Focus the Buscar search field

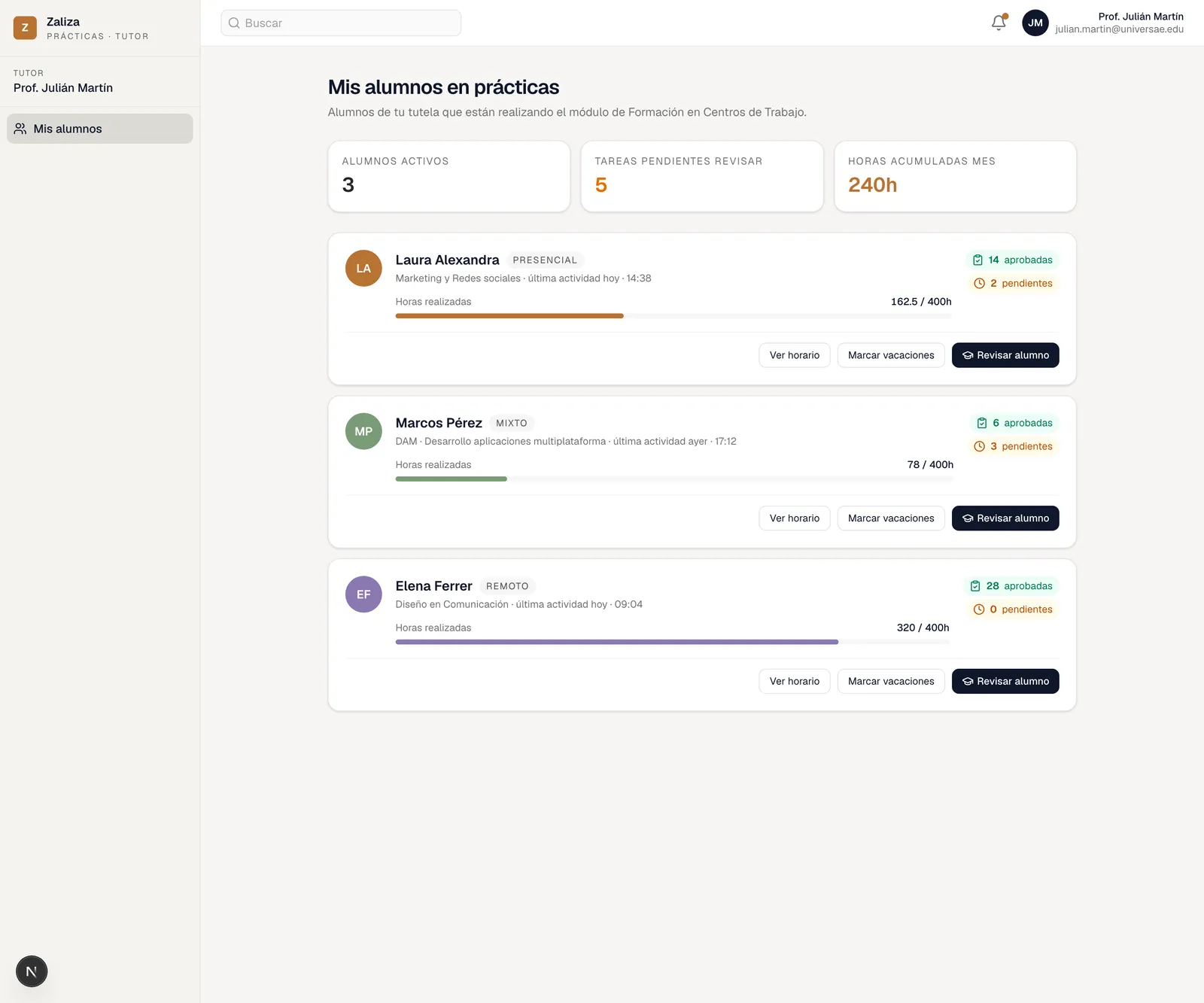[x=341, y=23]
